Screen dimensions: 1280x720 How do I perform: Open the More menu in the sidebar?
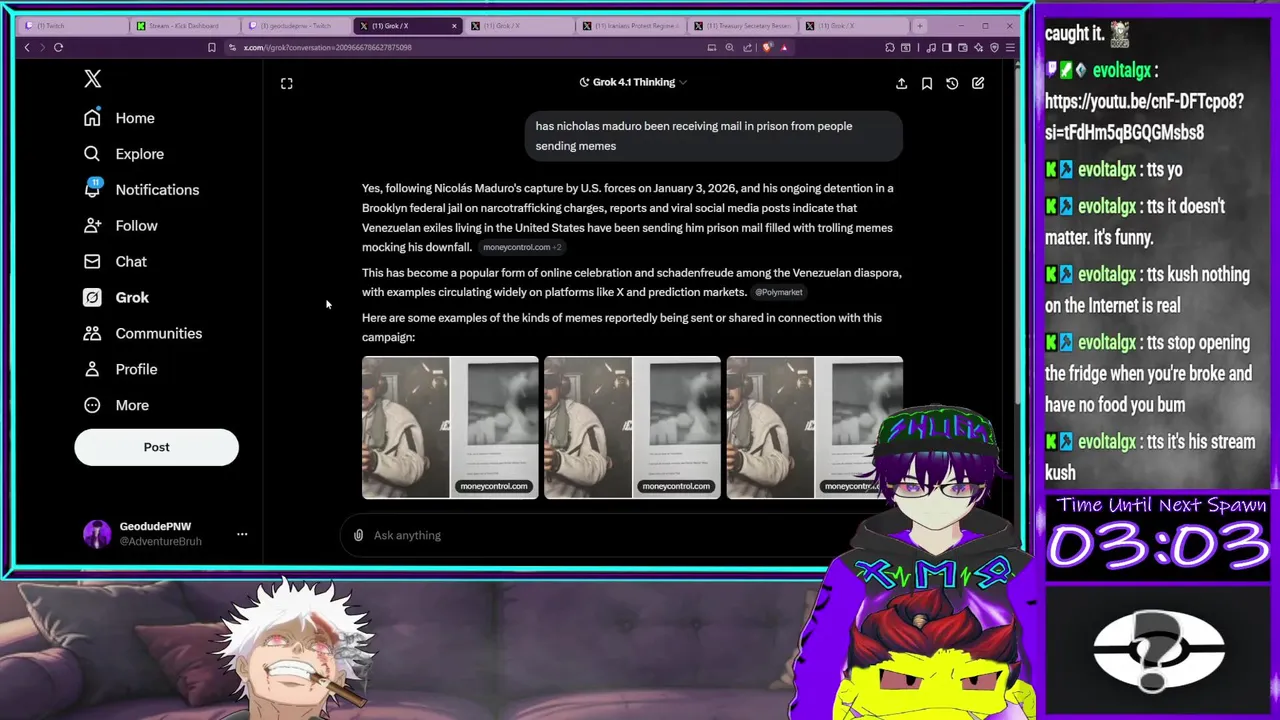pyautogui.click(x=116, y=406)
